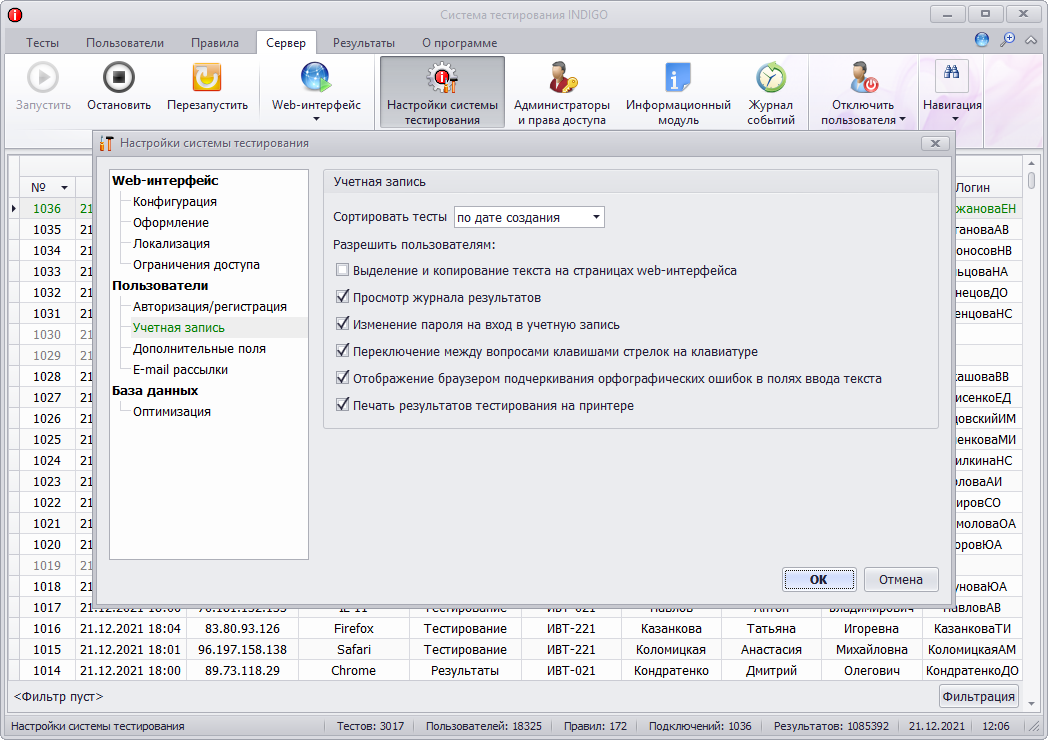Expand the Отключить пользователя dropdown arrow
1048x740 pixels.
[x=902, y=120]
